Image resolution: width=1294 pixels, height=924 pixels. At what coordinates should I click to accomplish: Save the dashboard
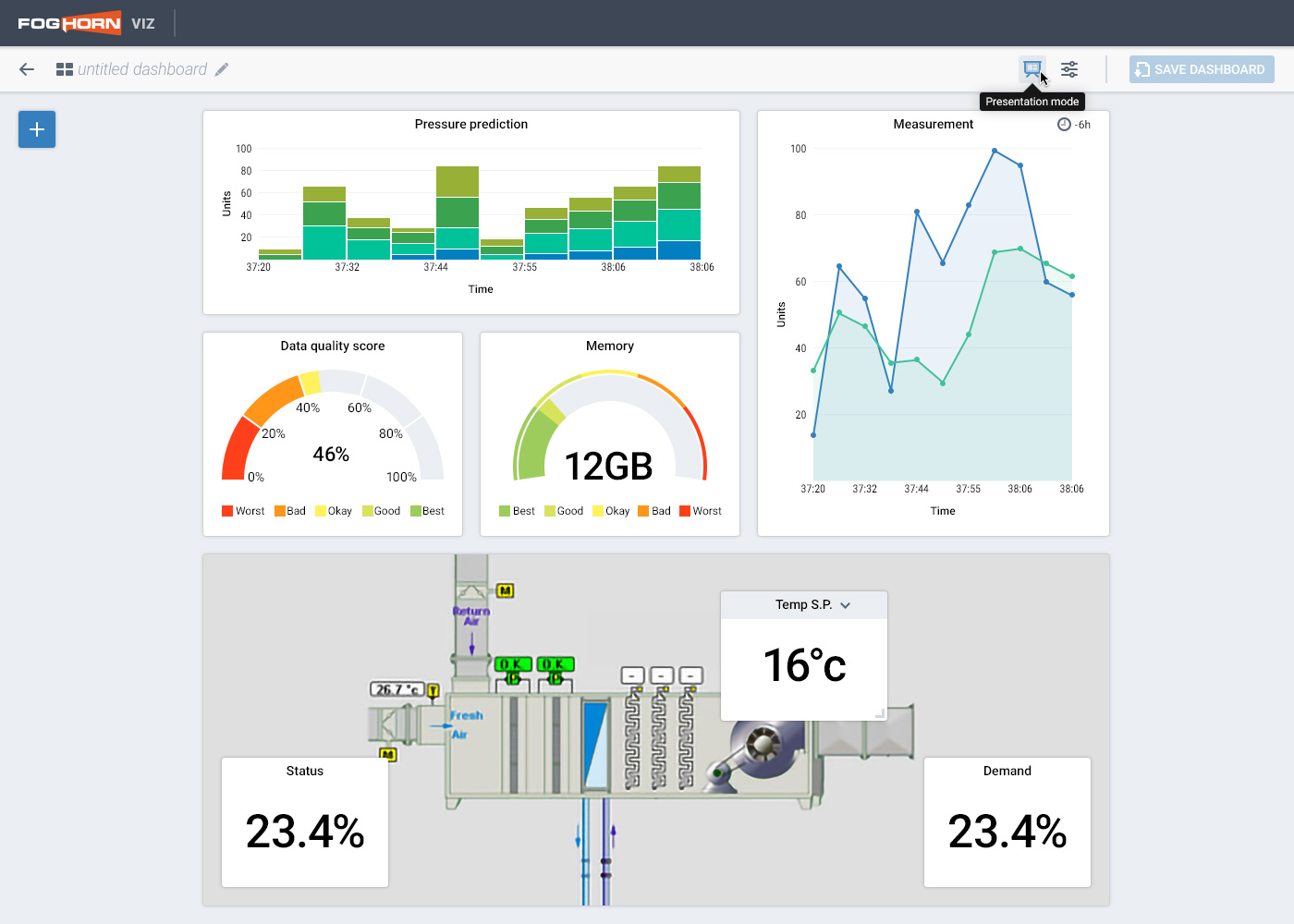coord(1201,69)
